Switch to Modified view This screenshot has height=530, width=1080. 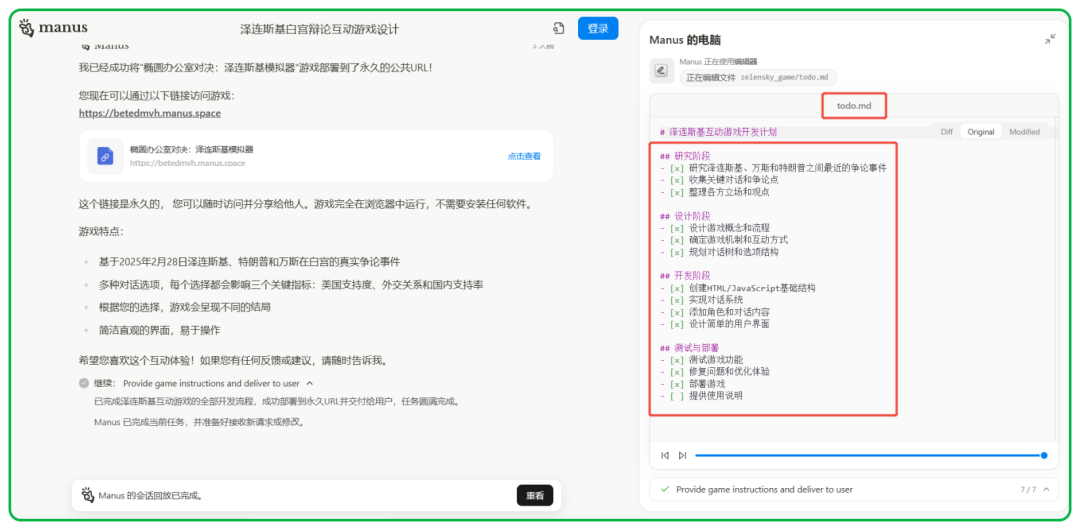[x=1024, y=132]
